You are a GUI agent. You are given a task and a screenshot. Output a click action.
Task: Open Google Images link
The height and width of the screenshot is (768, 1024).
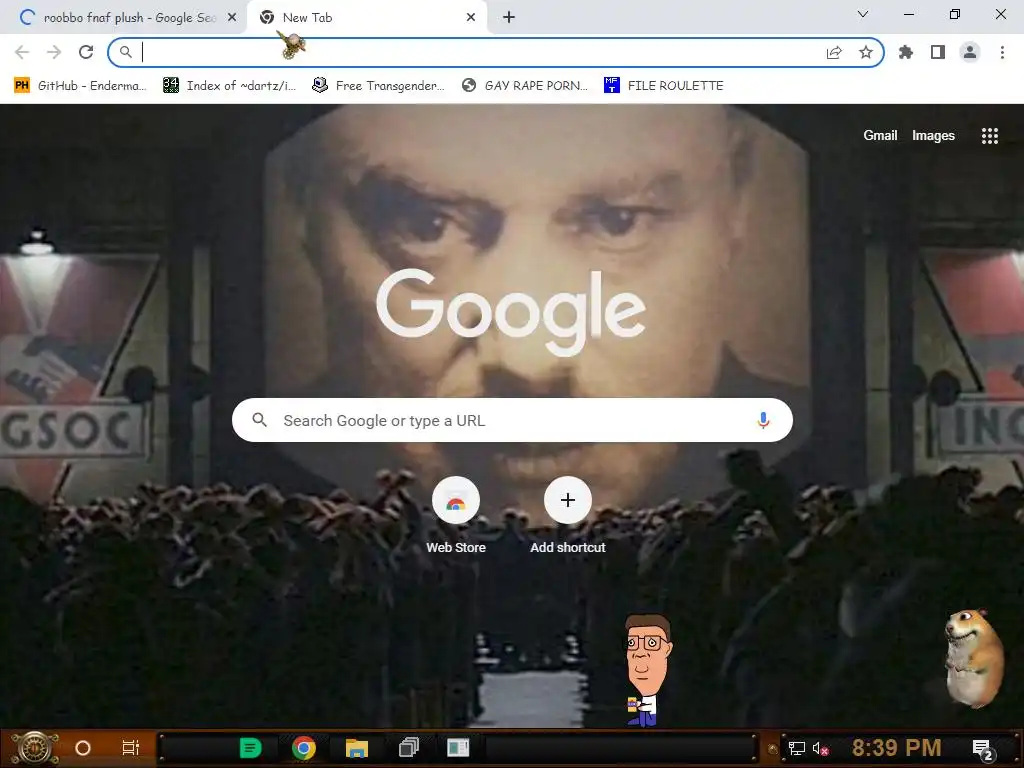click(933, 136)
